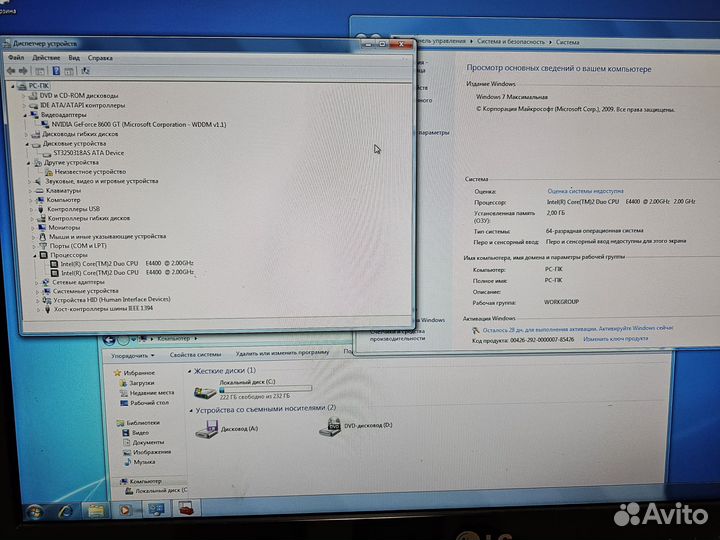Select Порты (COM и LPT) category
The height and width of the screenshot is (540, 720).
[78, 246]
